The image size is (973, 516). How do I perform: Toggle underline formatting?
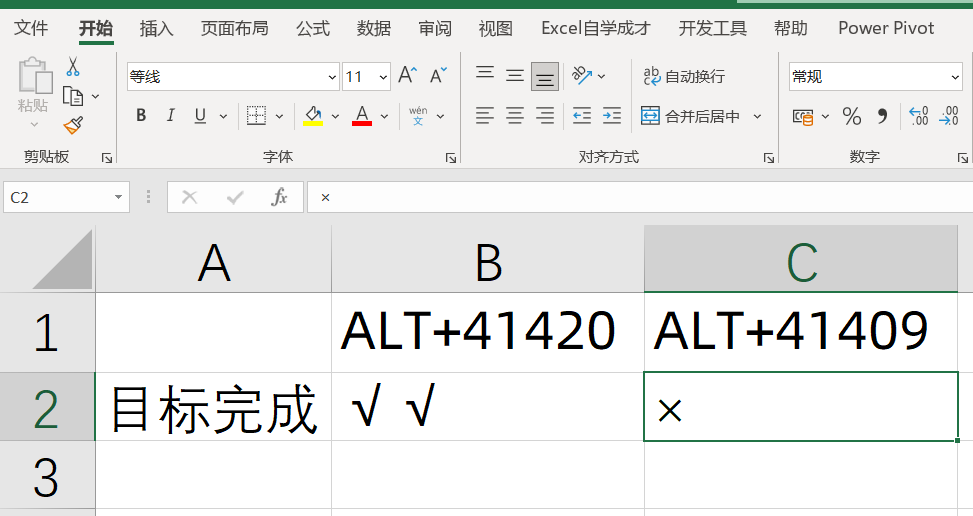(x=200, y=116)
